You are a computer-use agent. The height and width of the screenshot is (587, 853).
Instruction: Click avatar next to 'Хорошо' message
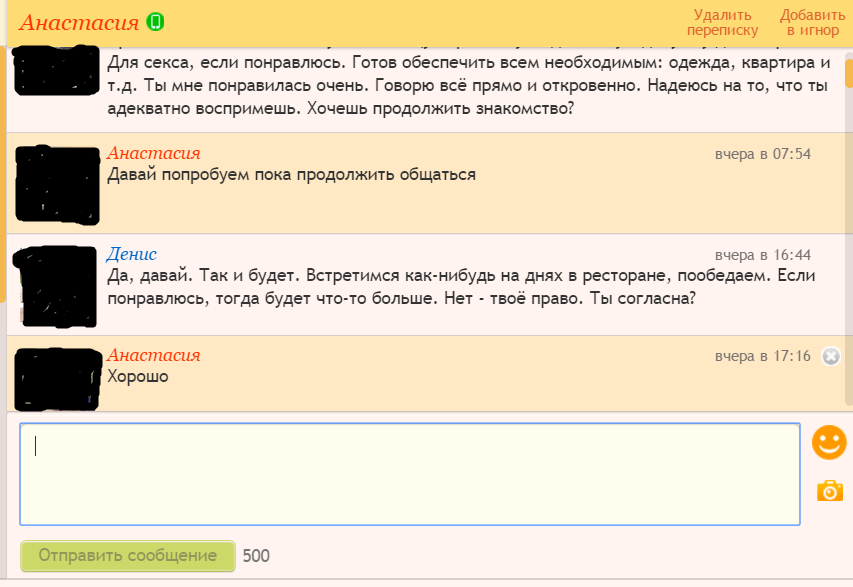pos(58,375)
